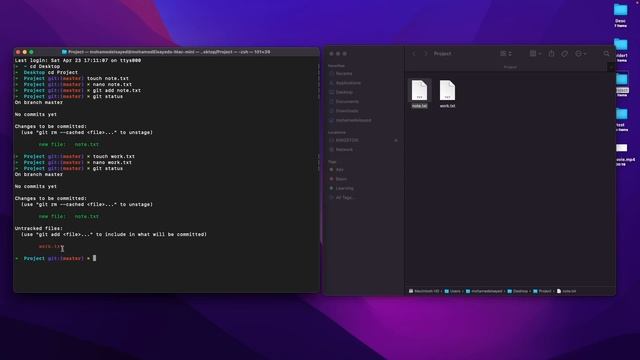Open Downloads in Finder sidebar
This screenshot has width=640, height=360.
(347, 111)
